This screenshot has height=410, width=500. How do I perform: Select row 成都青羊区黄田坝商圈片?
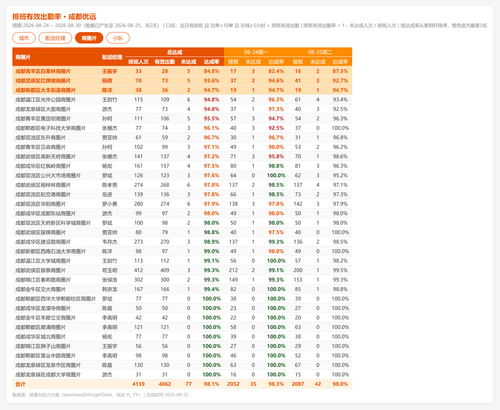pyautogui.click(x=182, y=119)
